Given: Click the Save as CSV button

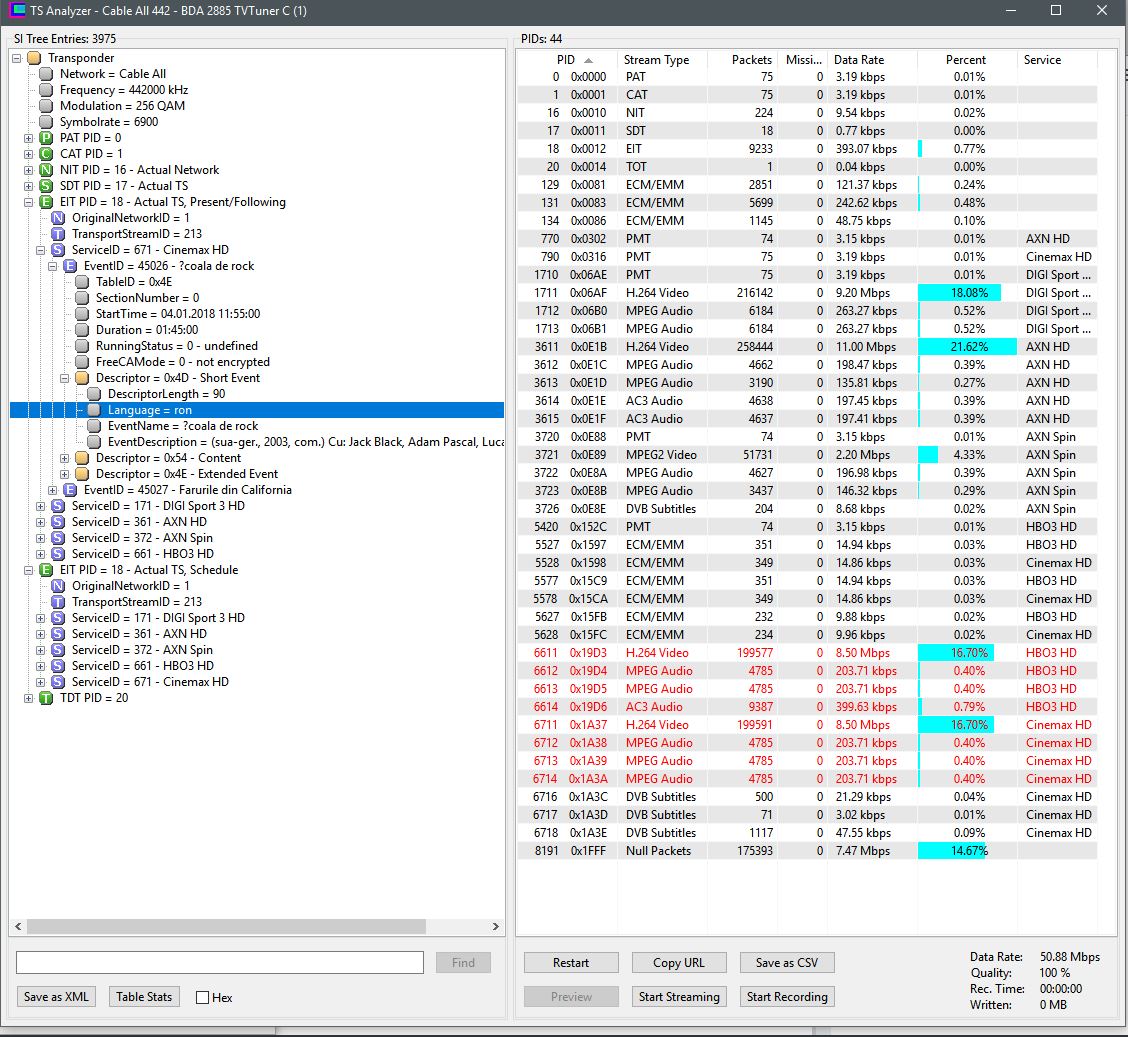Looking at the screenshot, I should pos(787,963).
